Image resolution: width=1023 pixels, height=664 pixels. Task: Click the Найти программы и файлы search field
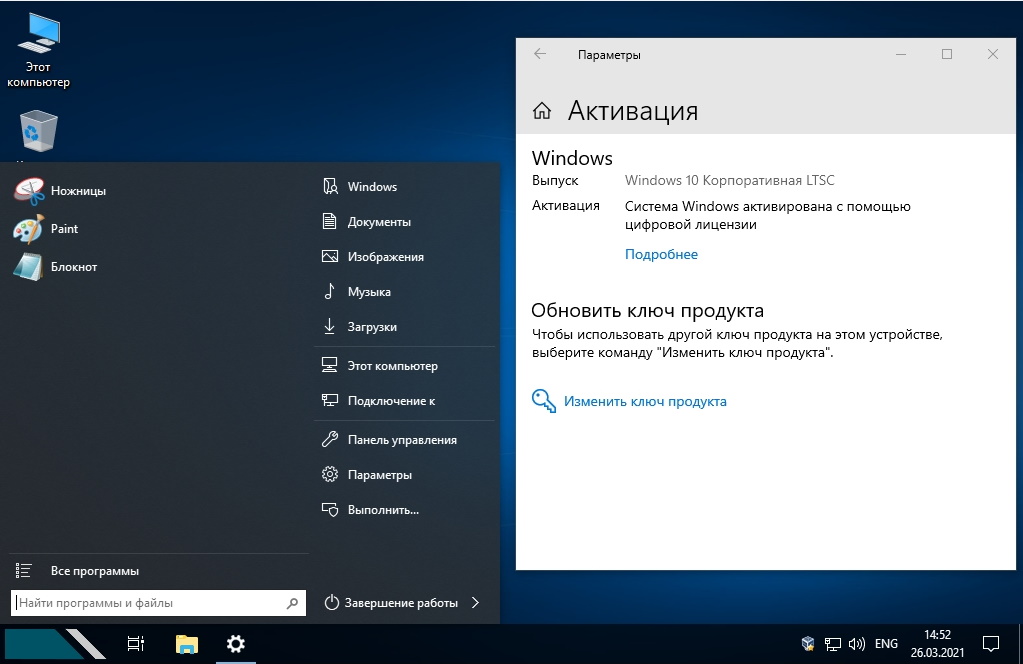[x=148, y=603]
